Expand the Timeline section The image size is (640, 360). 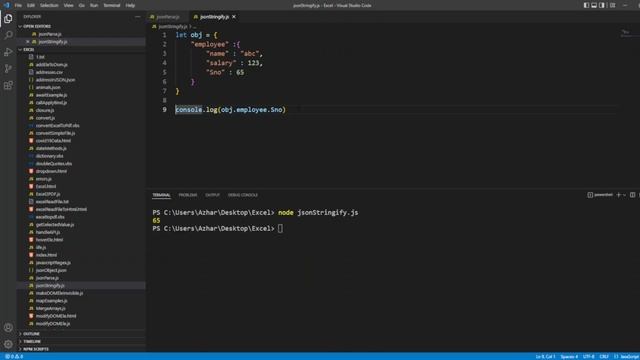coord(32,341)
